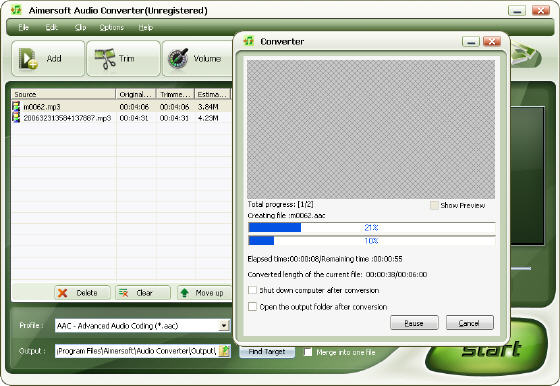The height and width of the screenshot is (386, 560).
Task: Click the preview seek slider in main window
Action: click(x=521, y=268)
